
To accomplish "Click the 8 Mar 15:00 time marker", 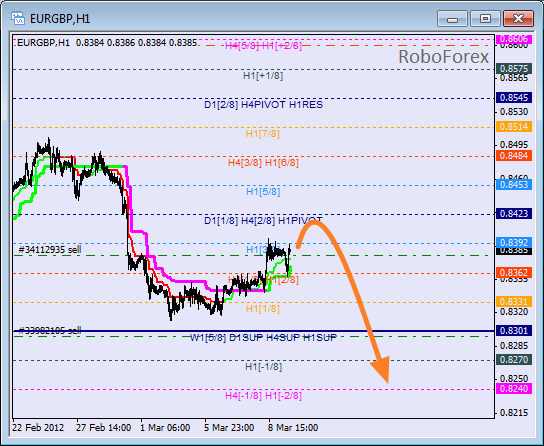I will (293, 428).
